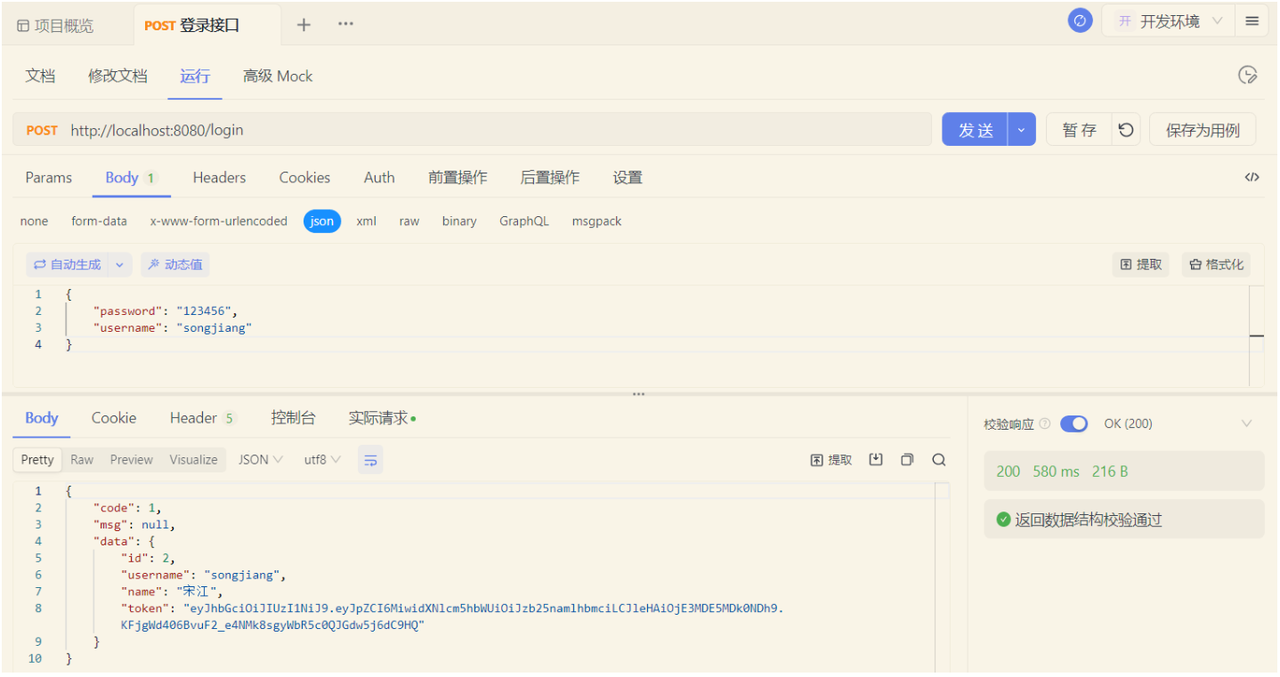
Task: Select the form-data body type
Action: pos(99,221)
